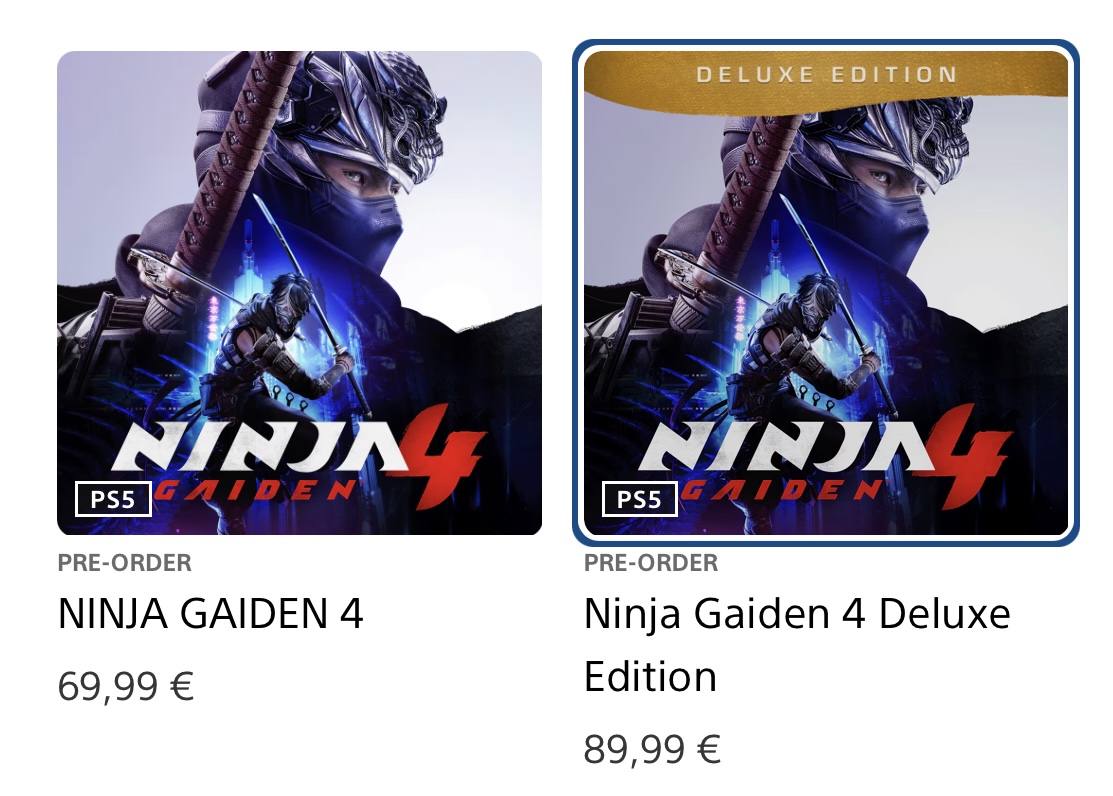This screenshot has height=796, width=1113.
Task: Click the 69,99 € price
Action: pos(126,687)
